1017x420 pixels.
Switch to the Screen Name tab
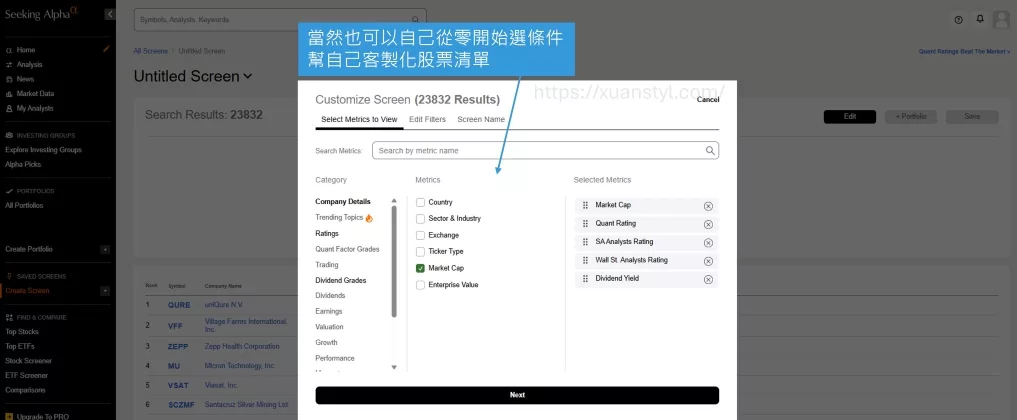pyautogui.click(x=481, y=119)
